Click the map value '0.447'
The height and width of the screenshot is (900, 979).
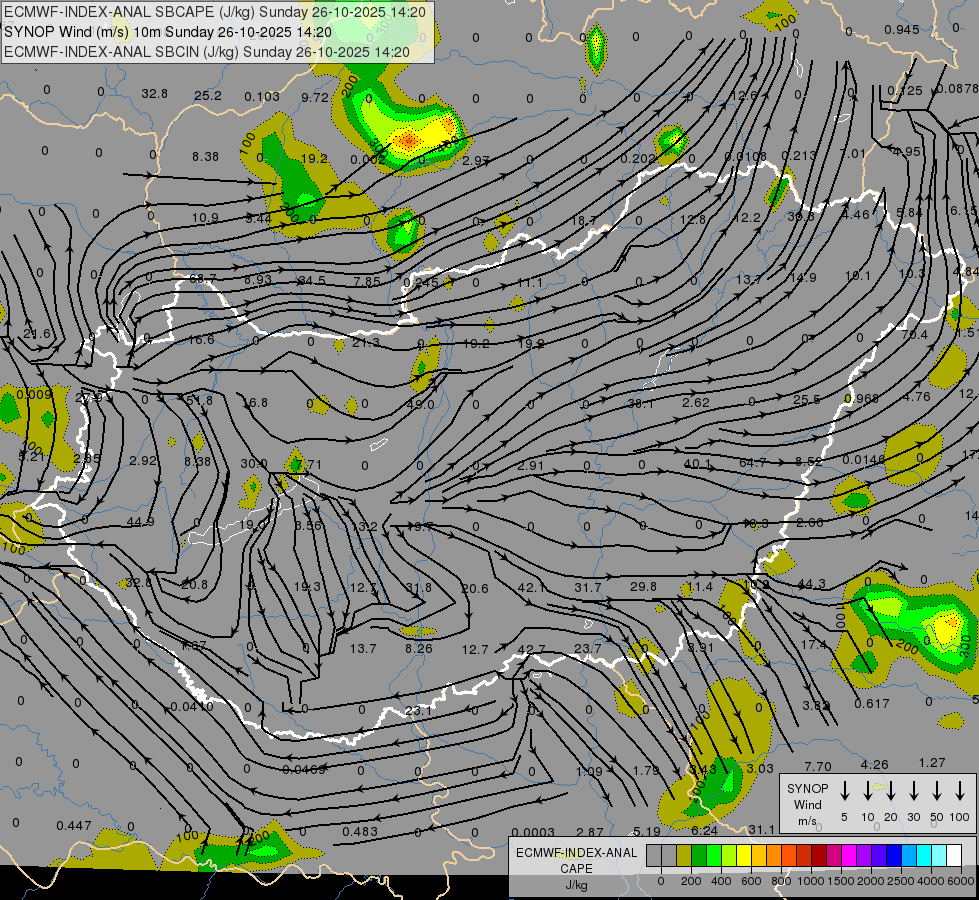point(74,826)
